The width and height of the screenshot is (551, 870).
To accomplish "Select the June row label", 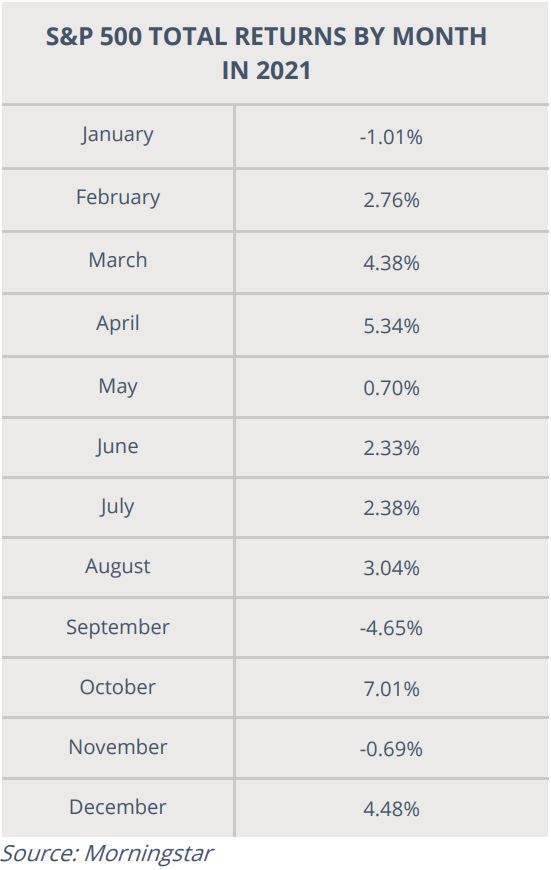I will coord(117,447).
